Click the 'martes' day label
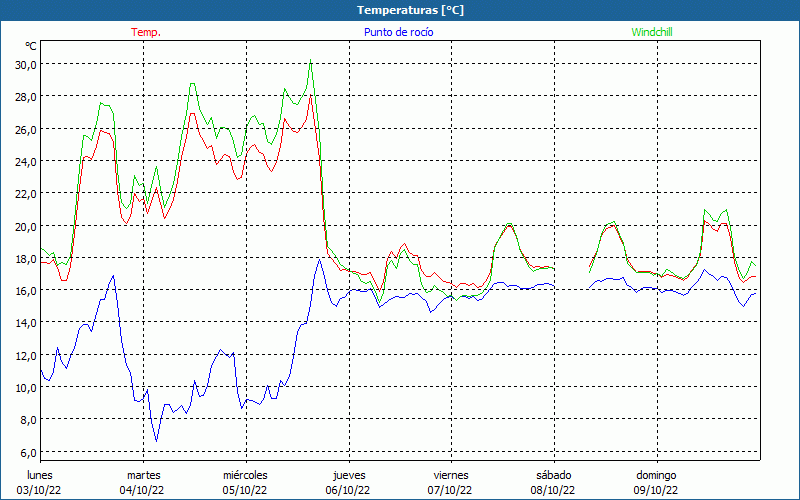The image size is (800, 500). pos(144,475)
